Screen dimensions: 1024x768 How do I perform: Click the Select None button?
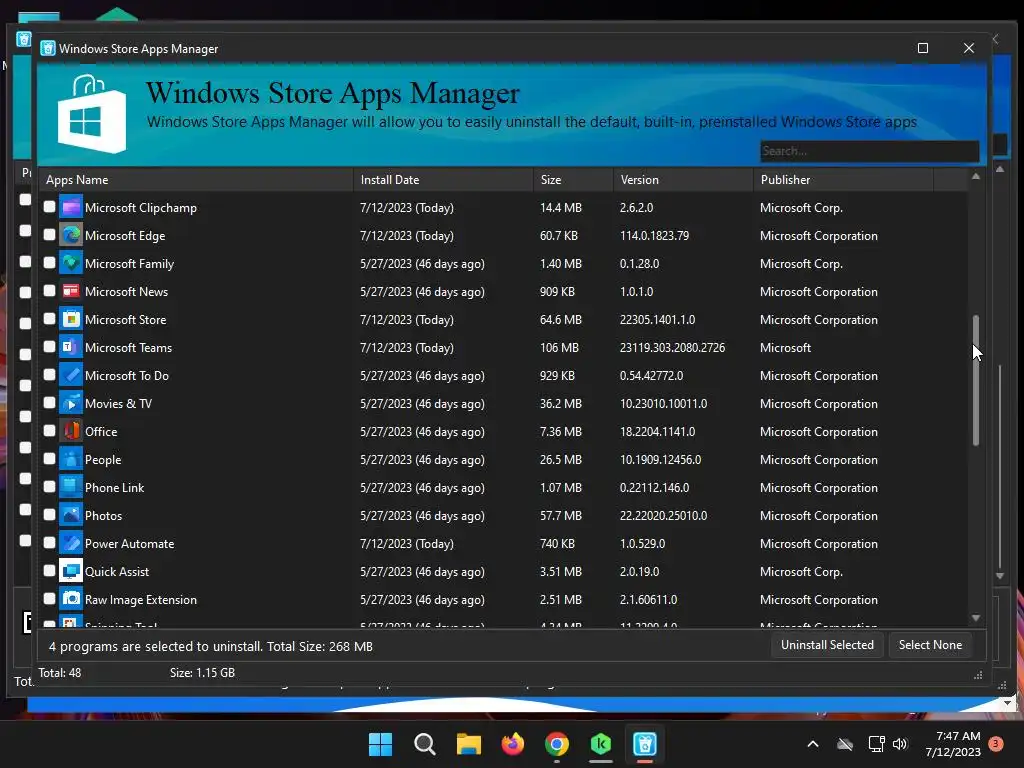[x=930, y=645]
